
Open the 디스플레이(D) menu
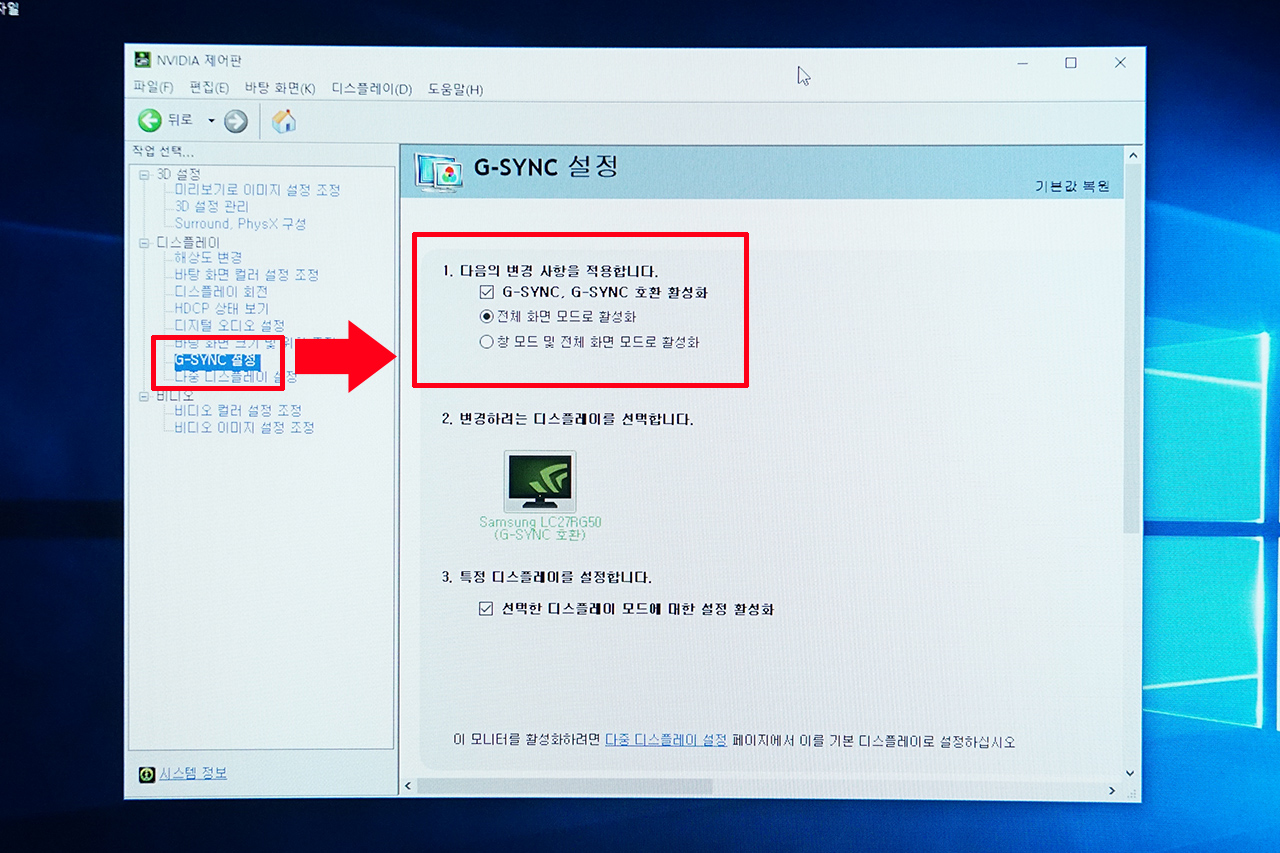pyautogui.click(x=371, y=89)
